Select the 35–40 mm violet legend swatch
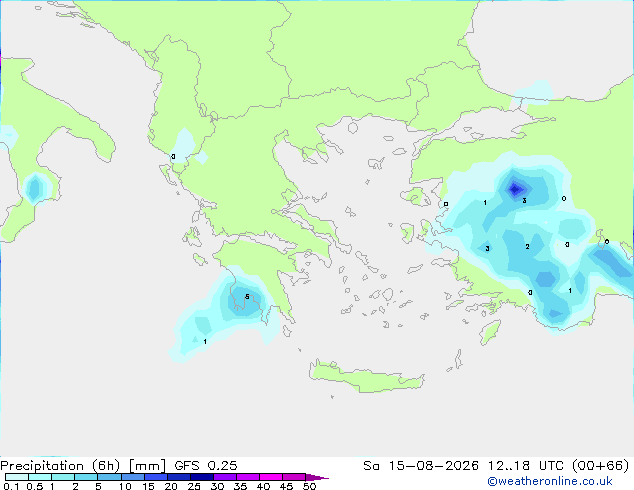The image size is (634, 490). coord(247,477)
